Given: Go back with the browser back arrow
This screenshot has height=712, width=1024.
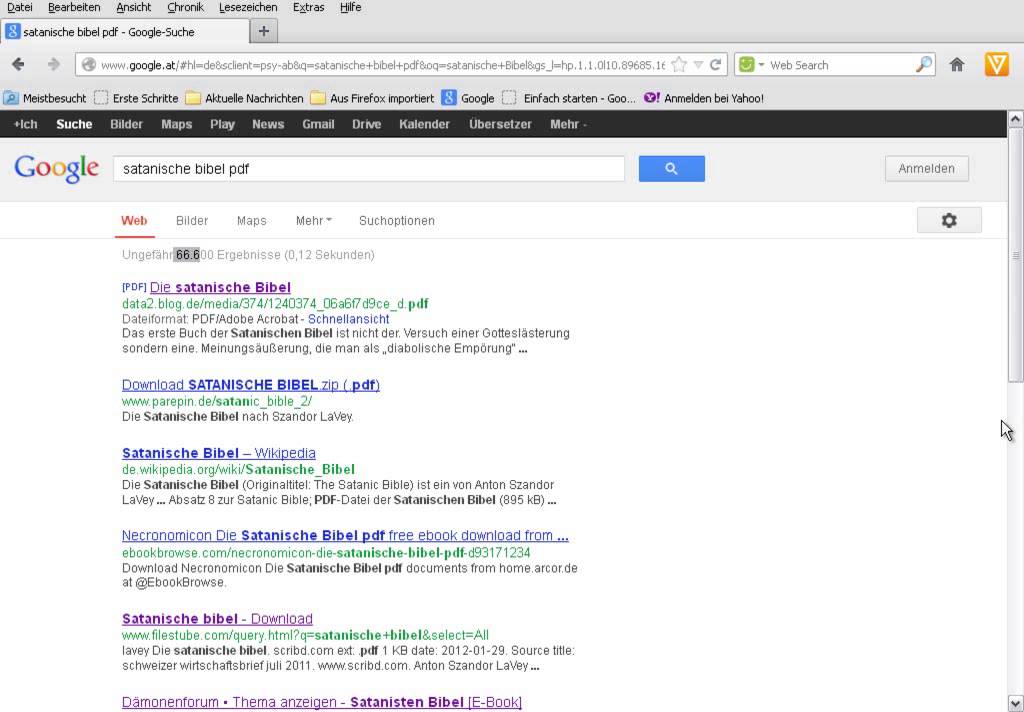Looking at the screenshot, I should tap(18, 65).
